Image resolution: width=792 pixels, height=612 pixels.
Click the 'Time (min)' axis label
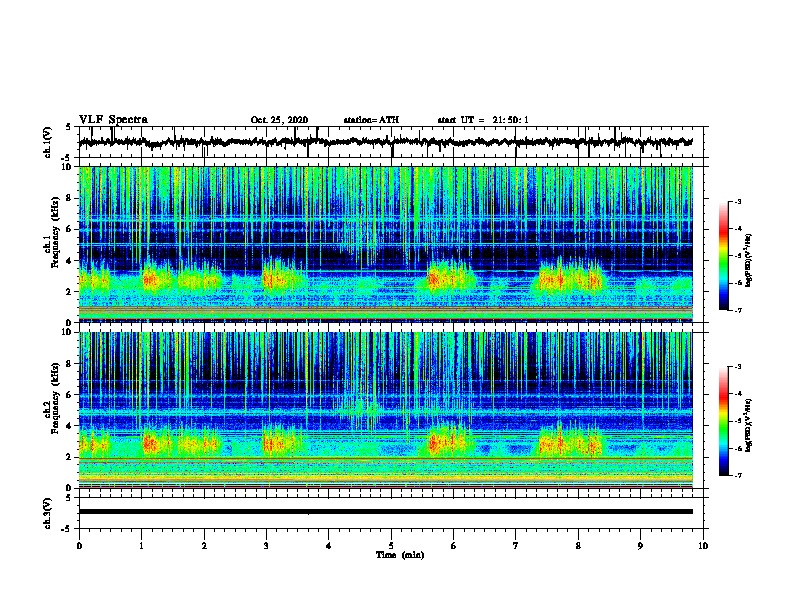[x=400, y=555]
